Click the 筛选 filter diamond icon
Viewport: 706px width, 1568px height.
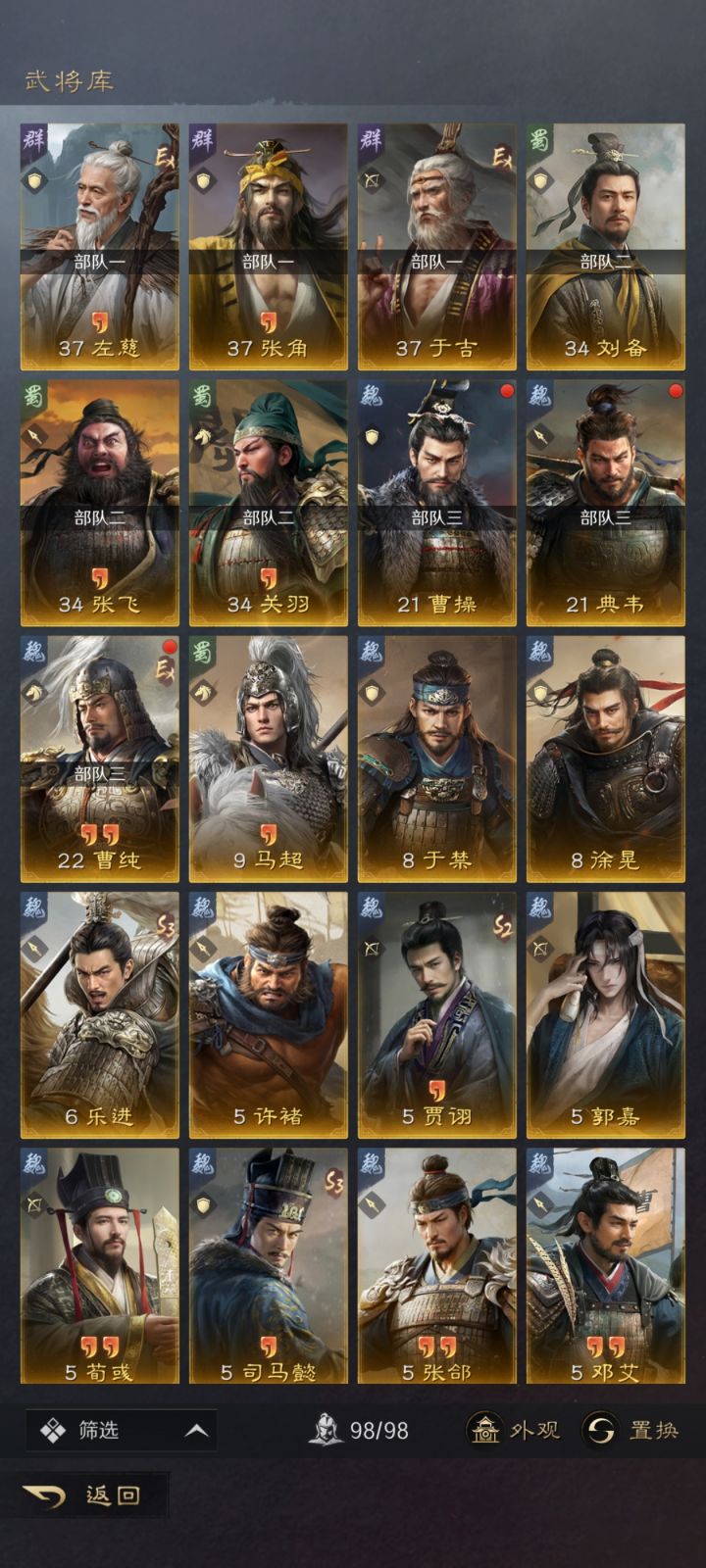52,1430
